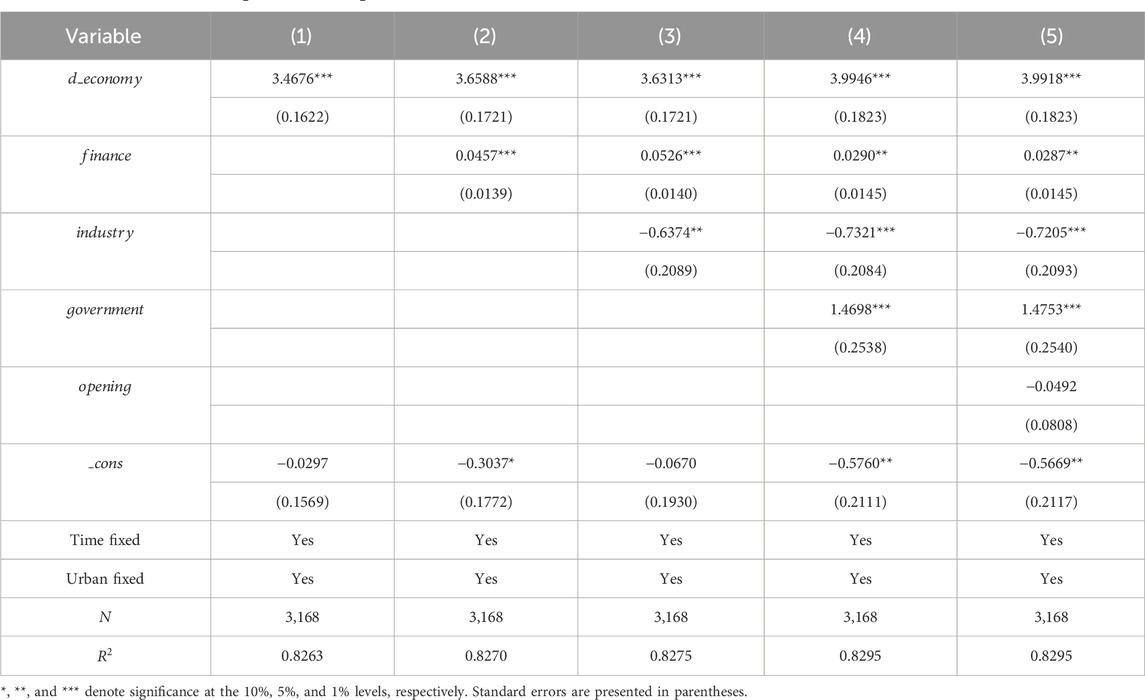Click industry coefficient −0.6374**
The image size is (1145, 700).
tap(671, 233)
